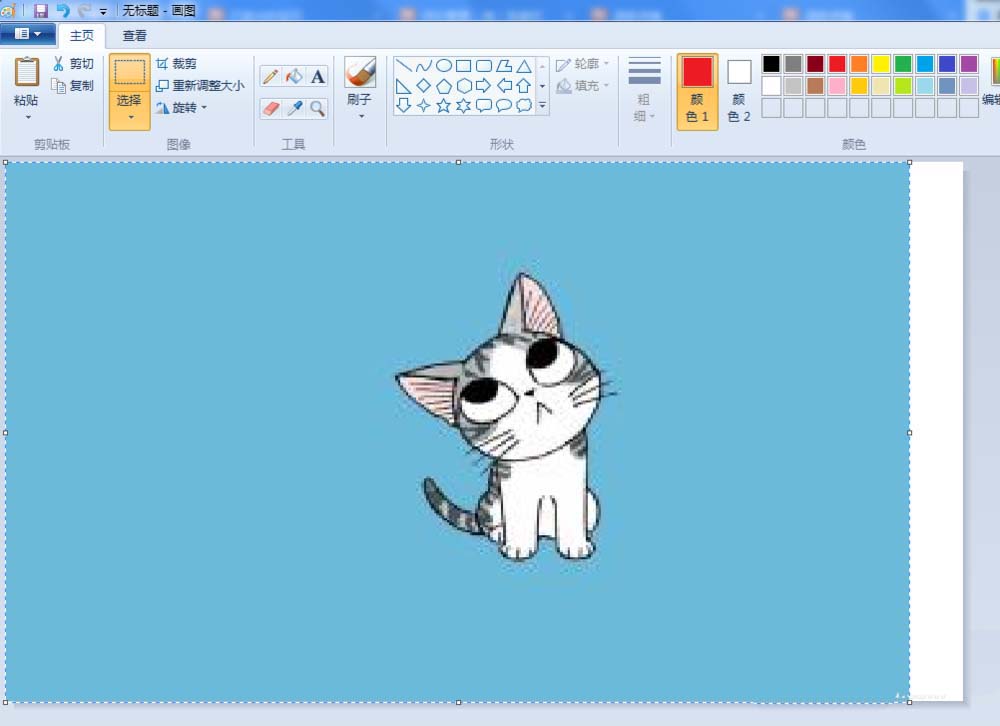Screen dimensions: 1000x726
Task: Click the 复制 copy button
Action: (73, 85)
